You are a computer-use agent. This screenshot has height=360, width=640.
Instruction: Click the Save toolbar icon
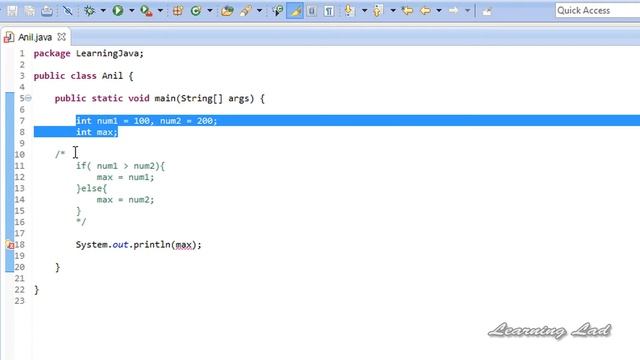pos(12,11)
